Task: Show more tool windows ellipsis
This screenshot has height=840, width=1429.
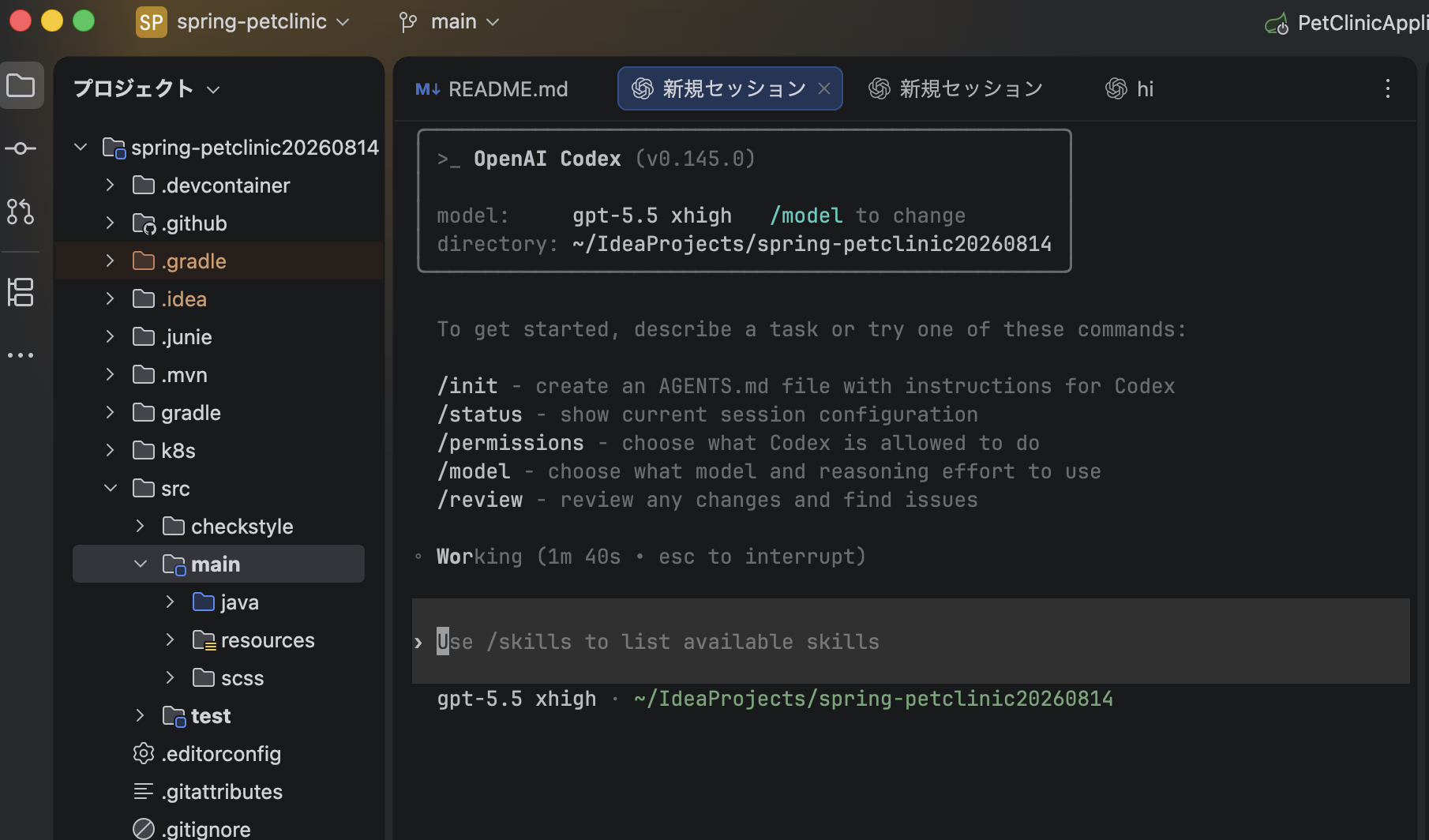Action: click(x=21, y=355)
